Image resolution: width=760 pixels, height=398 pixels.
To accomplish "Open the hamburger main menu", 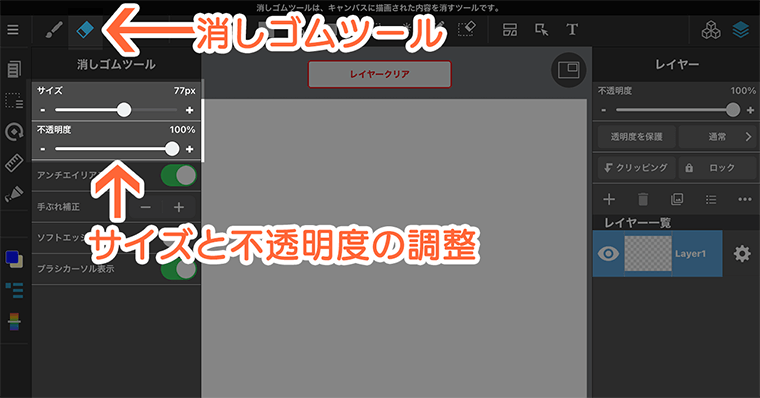I will click(x=13, y=30).
